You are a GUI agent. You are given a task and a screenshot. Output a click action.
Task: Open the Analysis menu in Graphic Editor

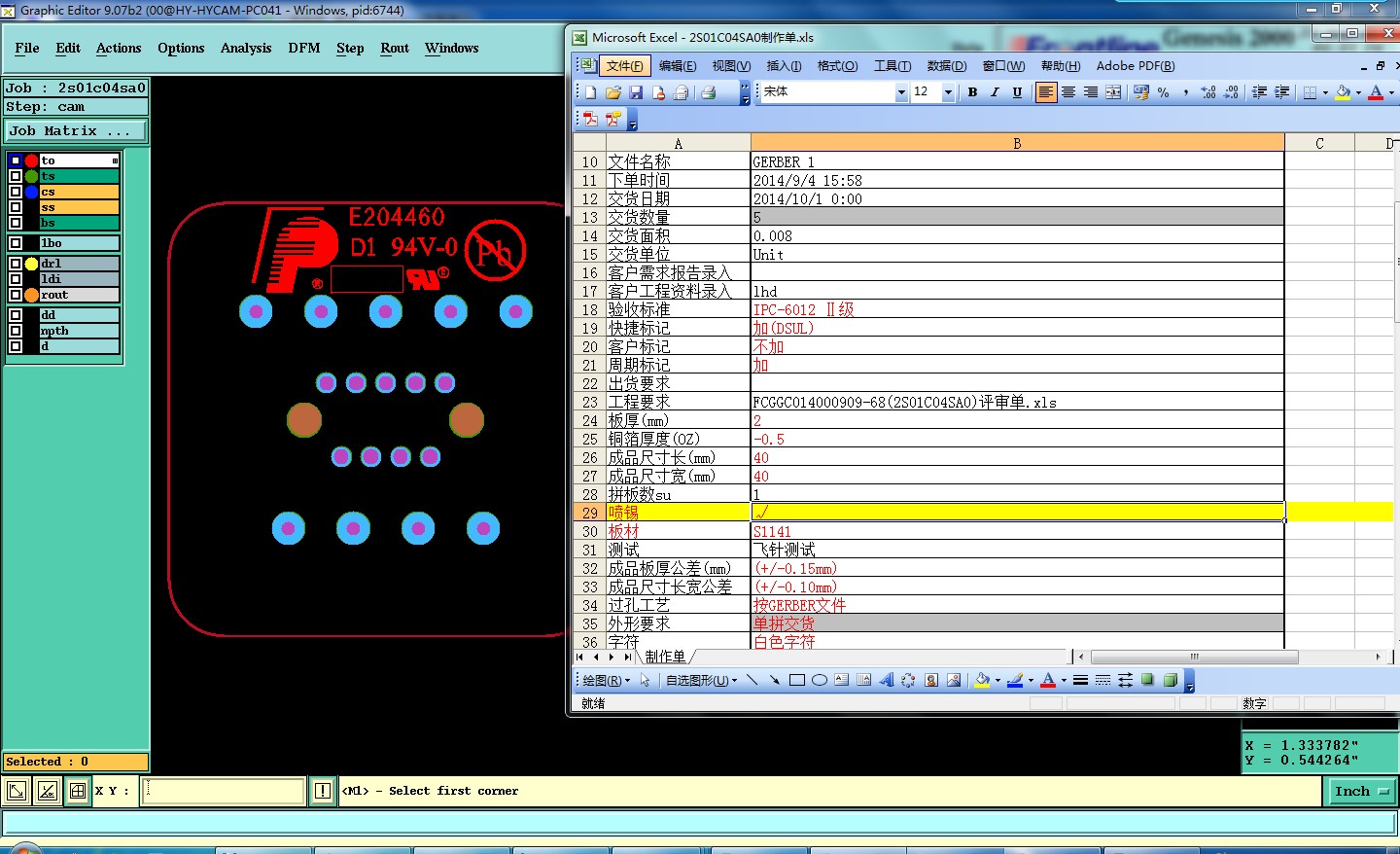tap(246, 48)
